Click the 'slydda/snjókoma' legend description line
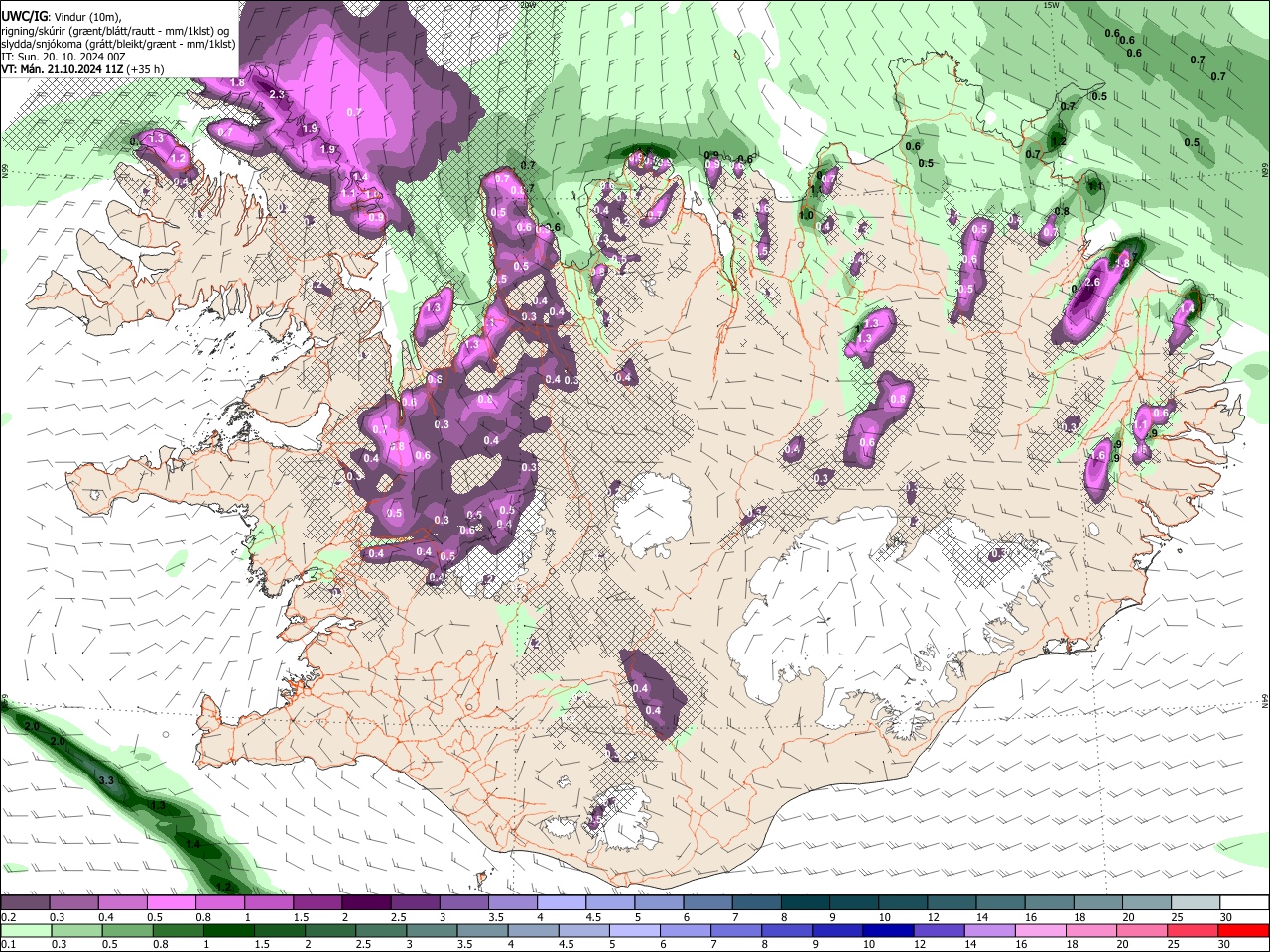The height and width of the screenshot is (952, 1270). pos(118,44)
